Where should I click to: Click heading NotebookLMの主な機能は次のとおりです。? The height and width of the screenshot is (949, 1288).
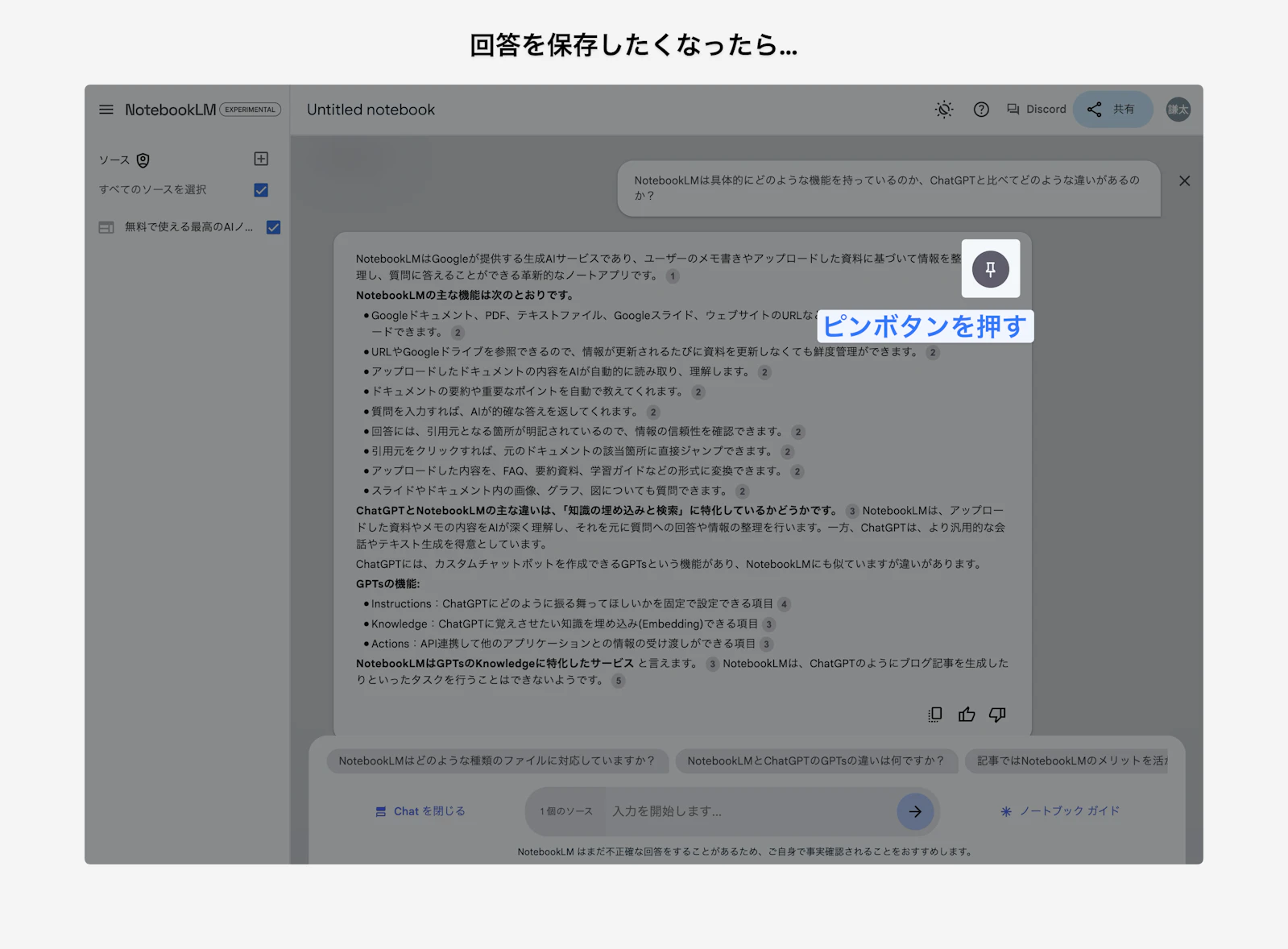coord(465,296)
